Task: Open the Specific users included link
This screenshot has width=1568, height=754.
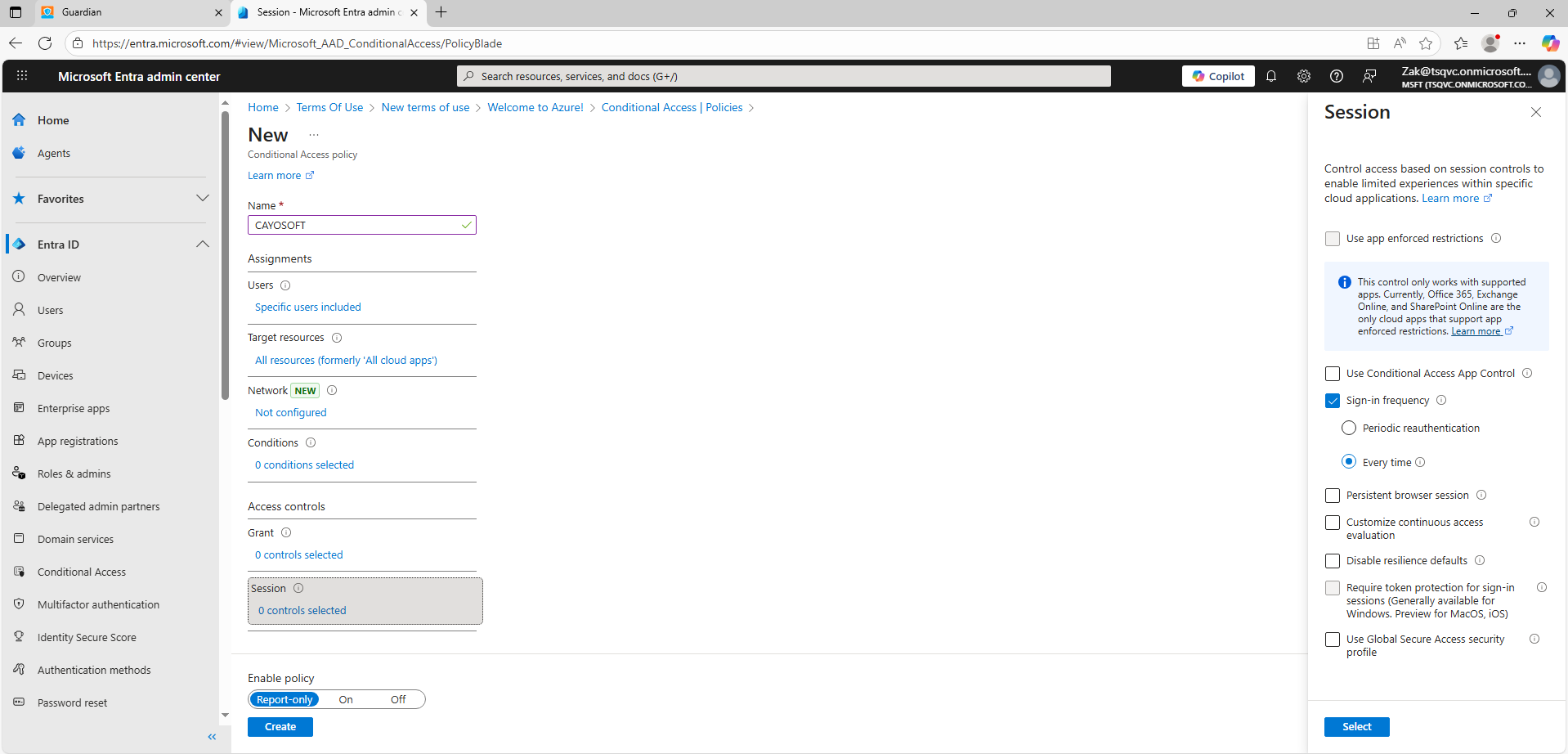Action: pos(308,307)
